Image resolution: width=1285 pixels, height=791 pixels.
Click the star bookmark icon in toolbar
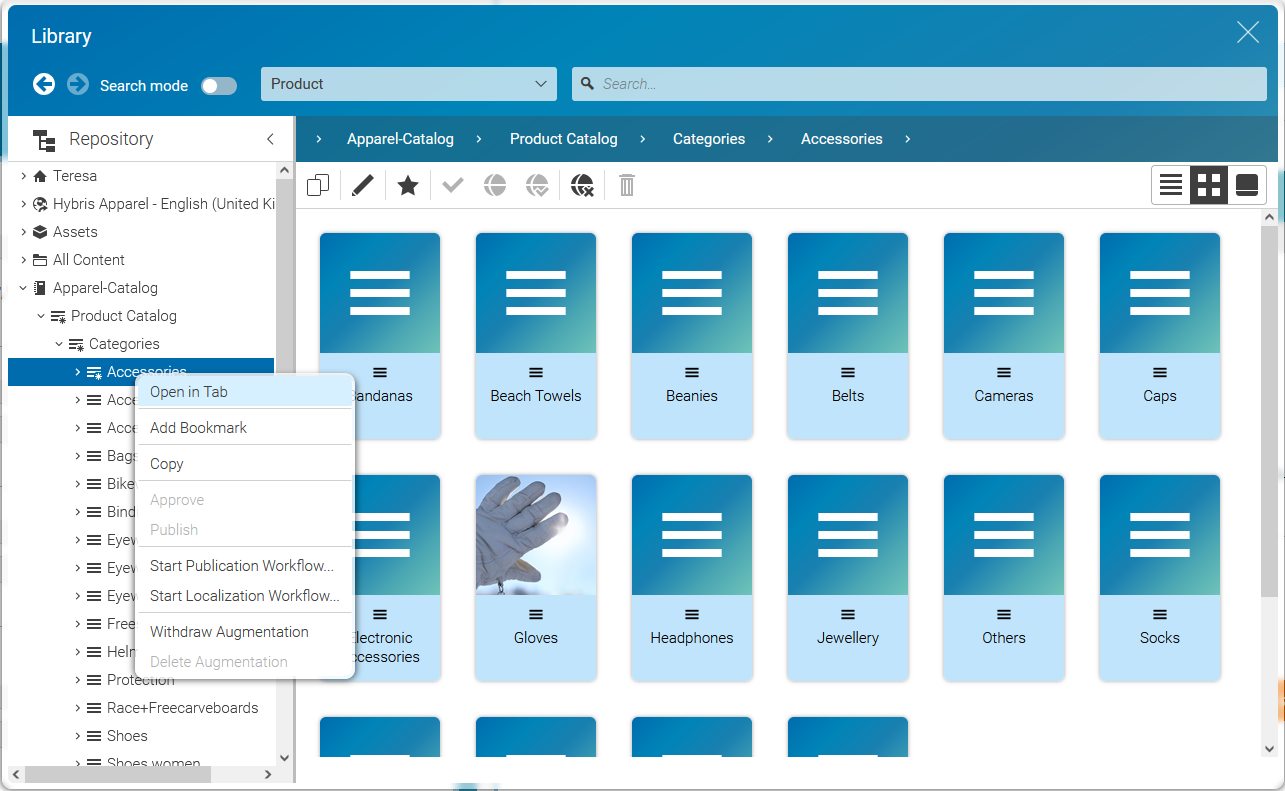(408, 185)
